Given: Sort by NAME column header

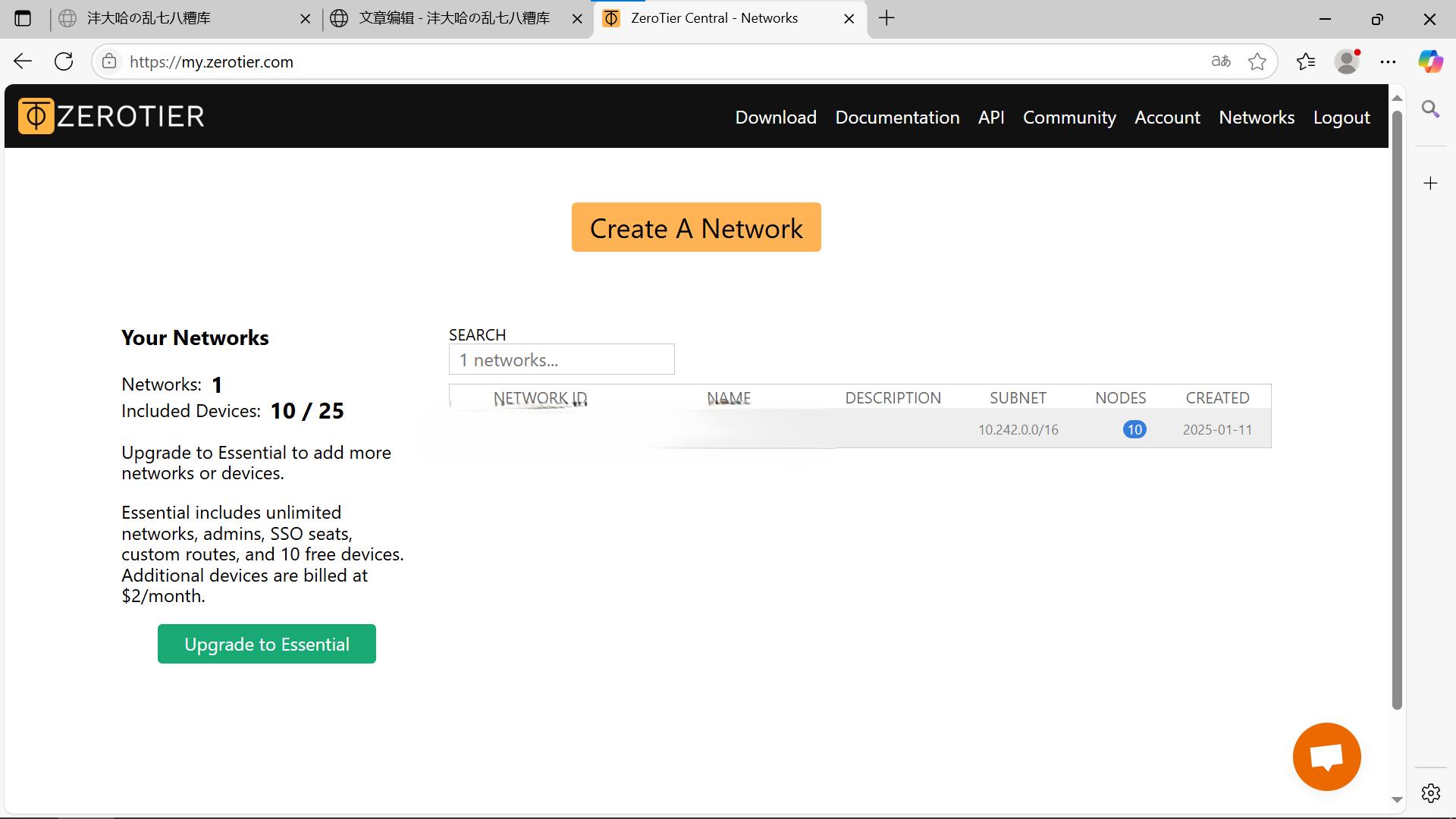Looking at the screenshot, I should (729, 398).
